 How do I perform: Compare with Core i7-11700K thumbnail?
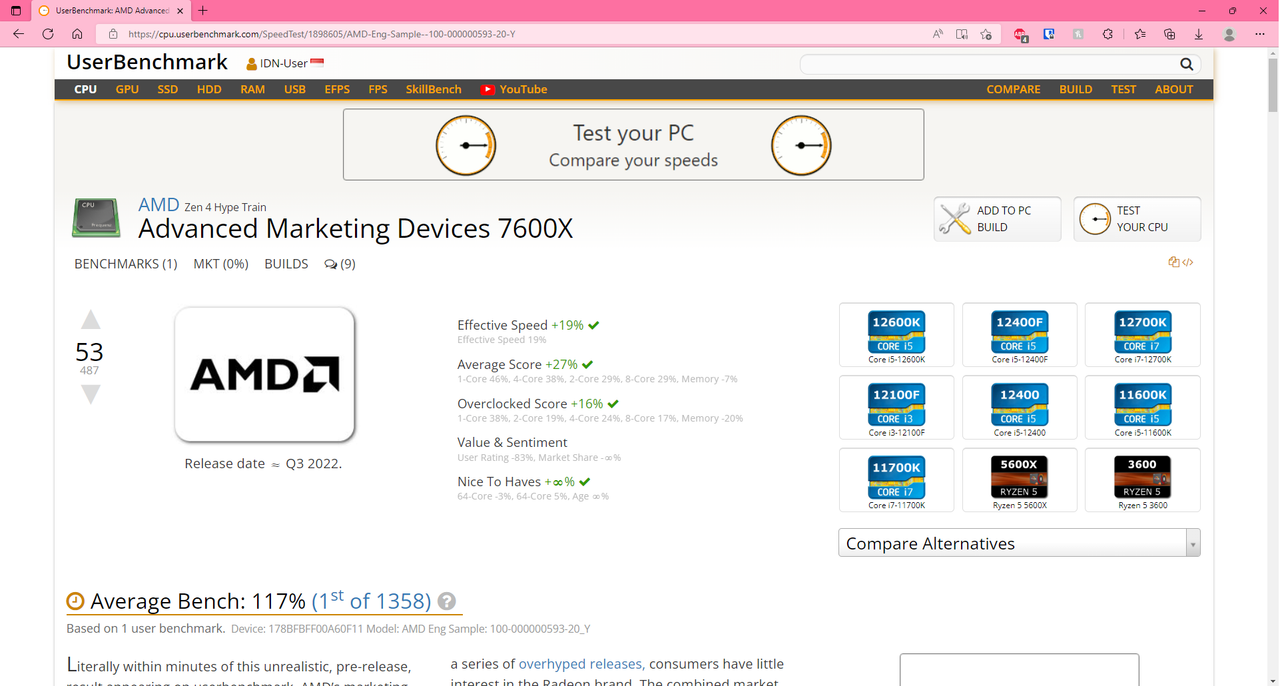897,480
